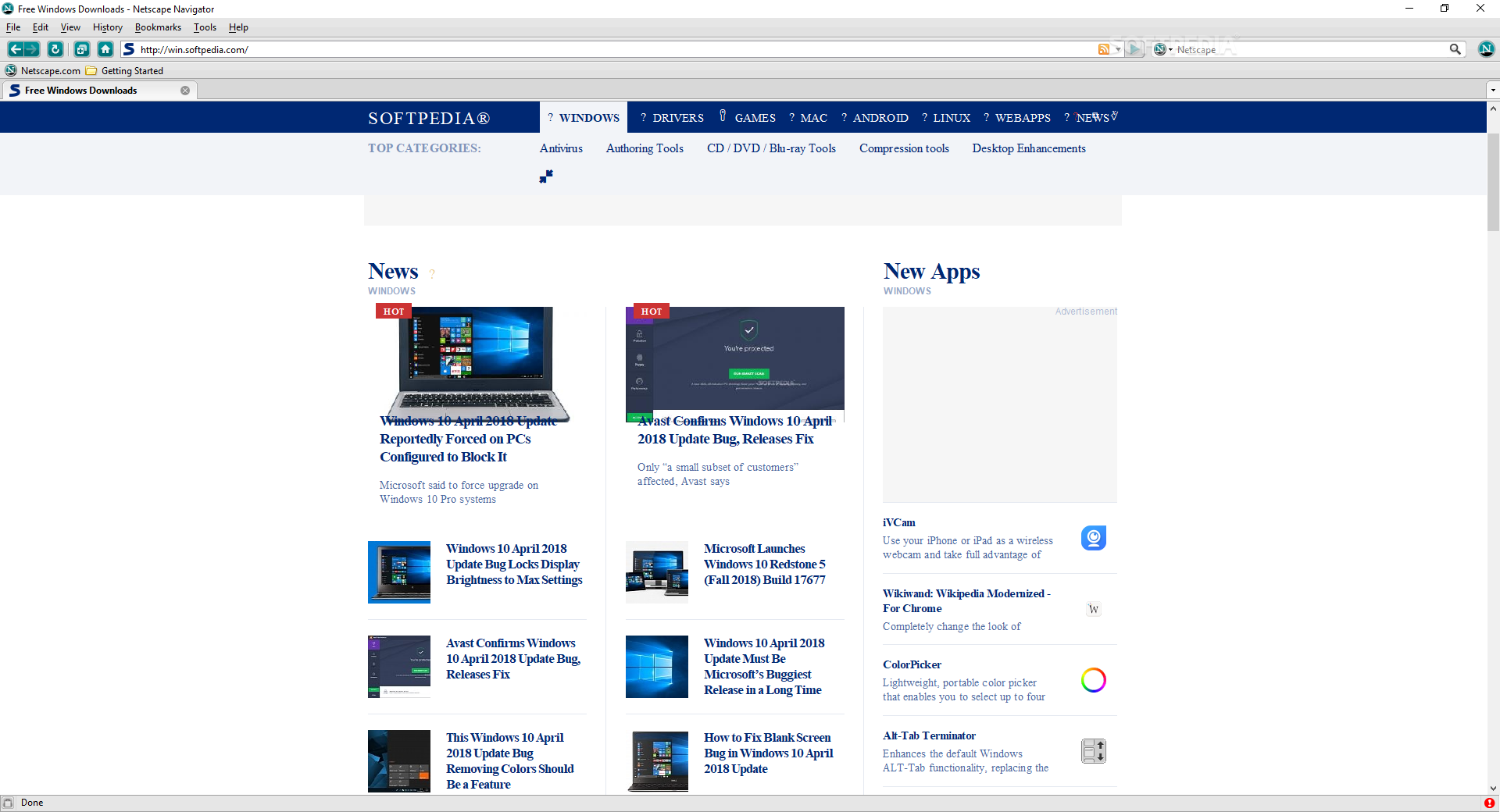Open a new tab with the new tab icon
Image resolution: width=1500 pixels, height=812 pixels.
click(x=82, y=49)
